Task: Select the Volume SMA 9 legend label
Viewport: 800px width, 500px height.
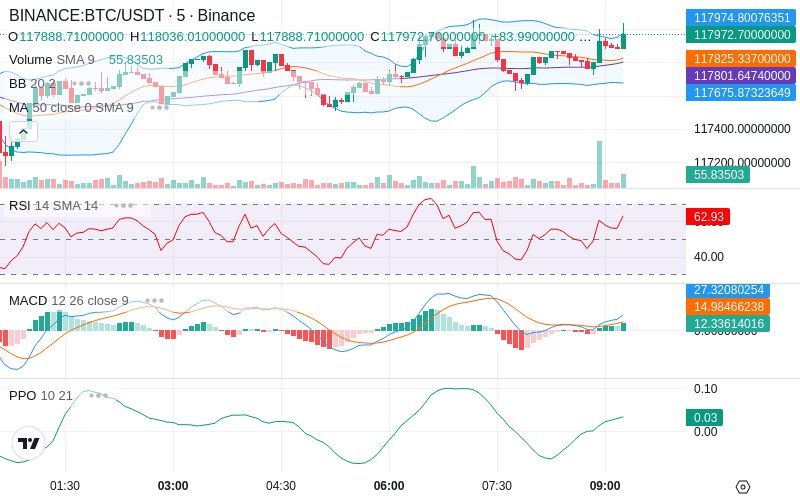Action: click(x=52, y=60)
